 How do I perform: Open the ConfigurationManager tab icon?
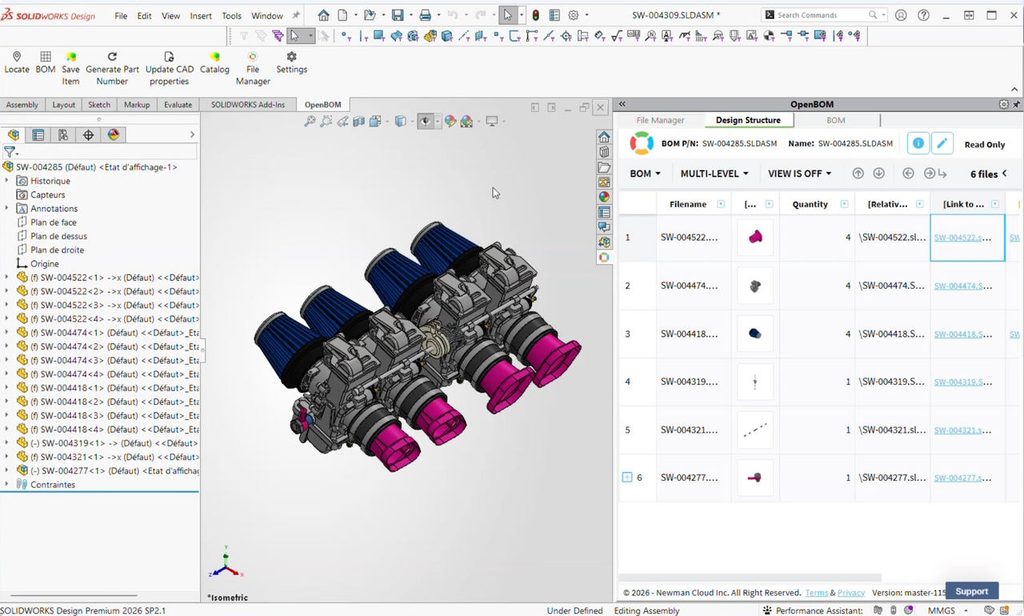coord(63,135)
